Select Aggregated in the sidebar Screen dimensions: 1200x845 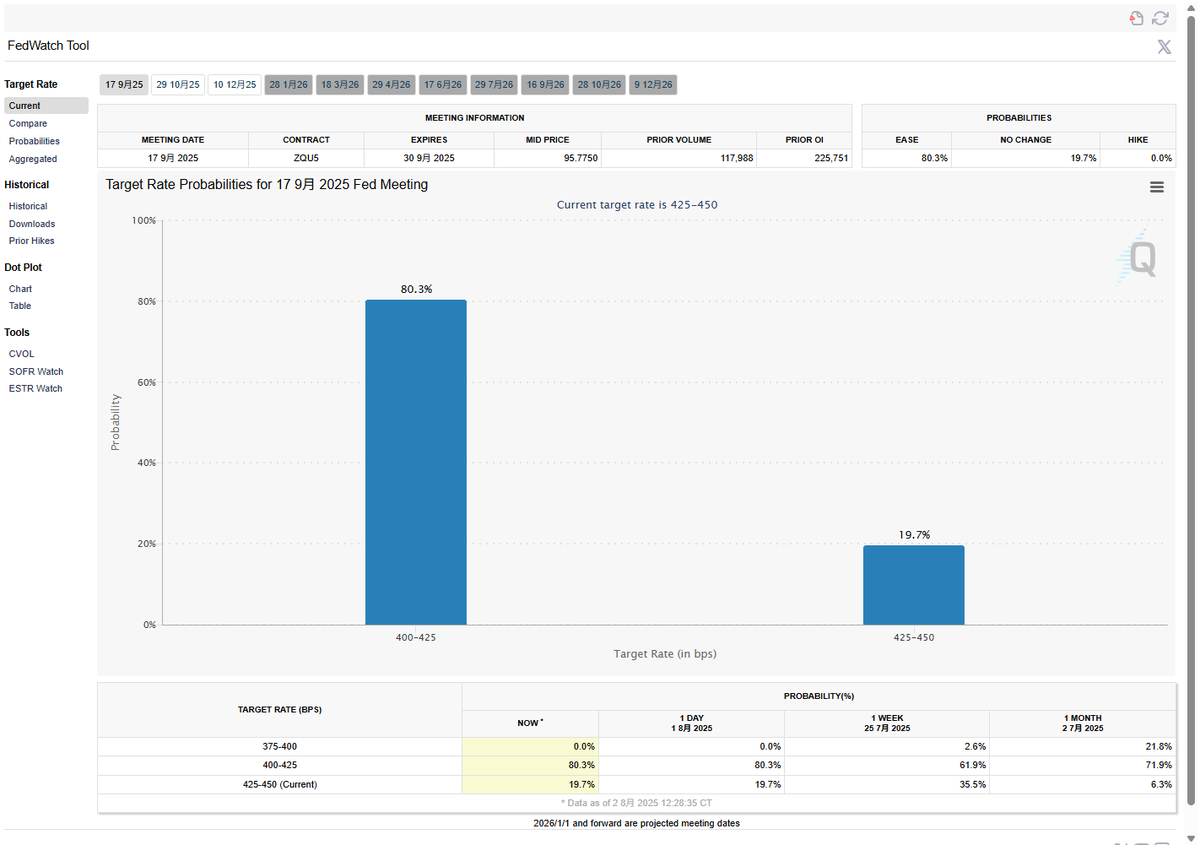33,159
